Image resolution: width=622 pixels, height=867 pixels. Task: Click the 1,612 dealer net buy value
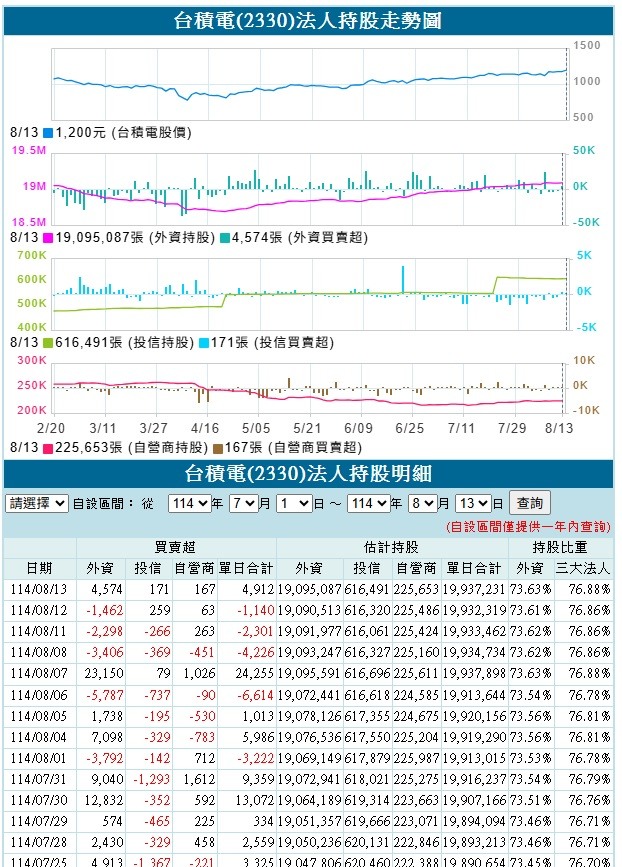click(x=199, y=780)
